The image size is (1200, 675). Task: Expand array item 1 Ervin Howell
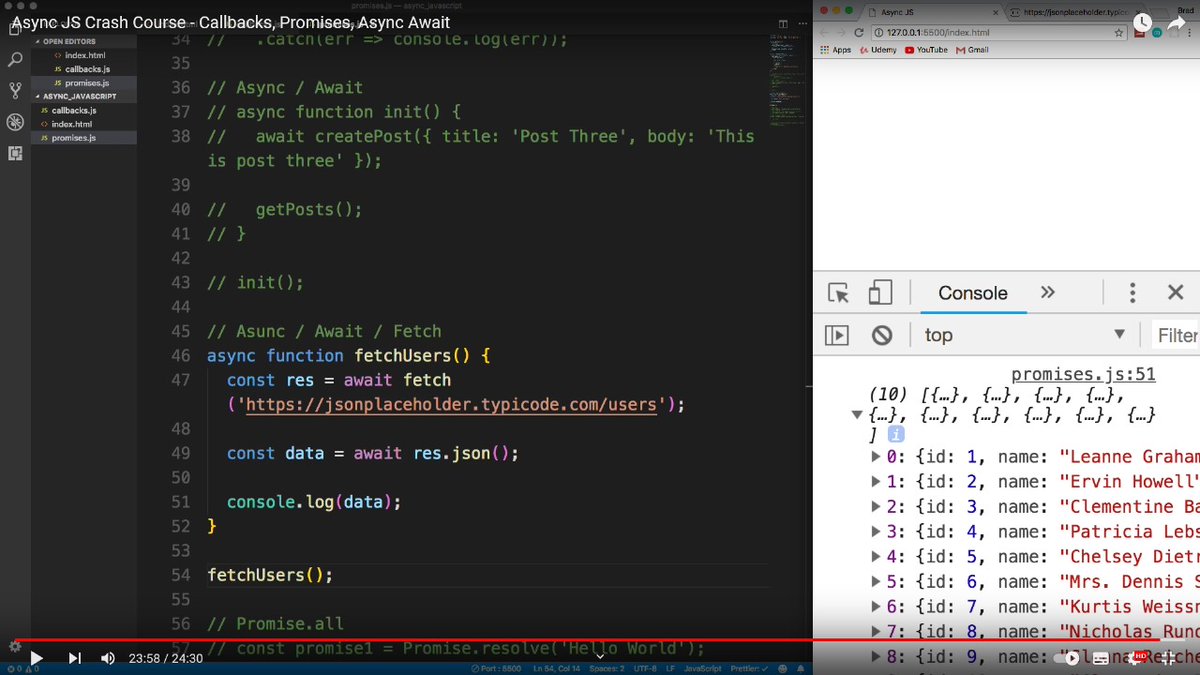coord(877,482)
